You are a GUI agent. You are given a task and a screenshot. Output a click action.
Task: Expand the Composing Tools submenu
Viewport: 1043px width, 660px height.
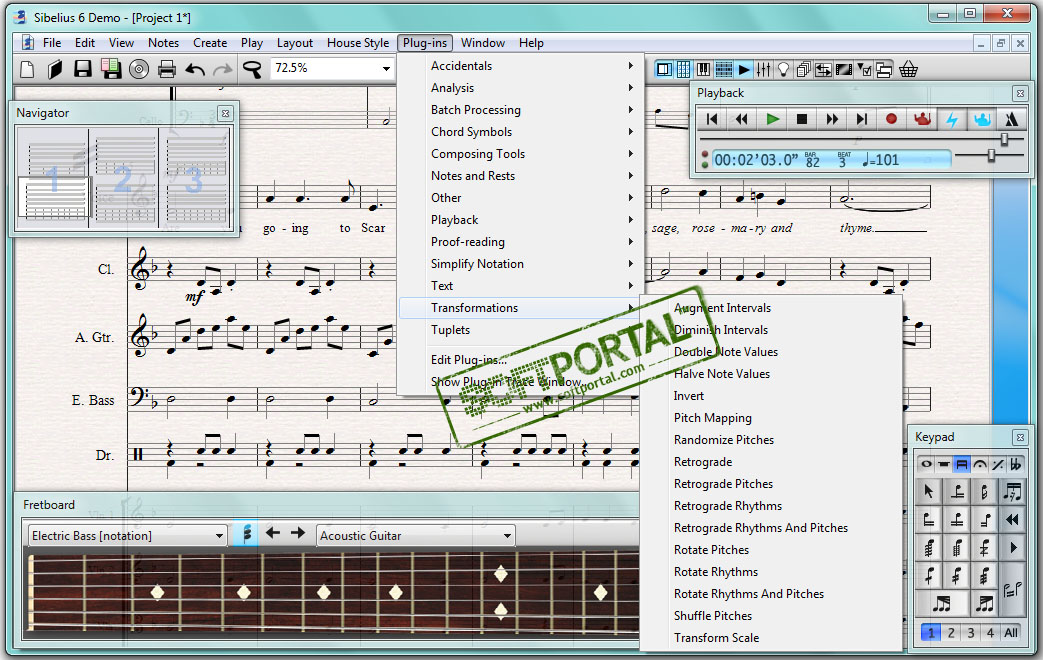pos(521,154)
